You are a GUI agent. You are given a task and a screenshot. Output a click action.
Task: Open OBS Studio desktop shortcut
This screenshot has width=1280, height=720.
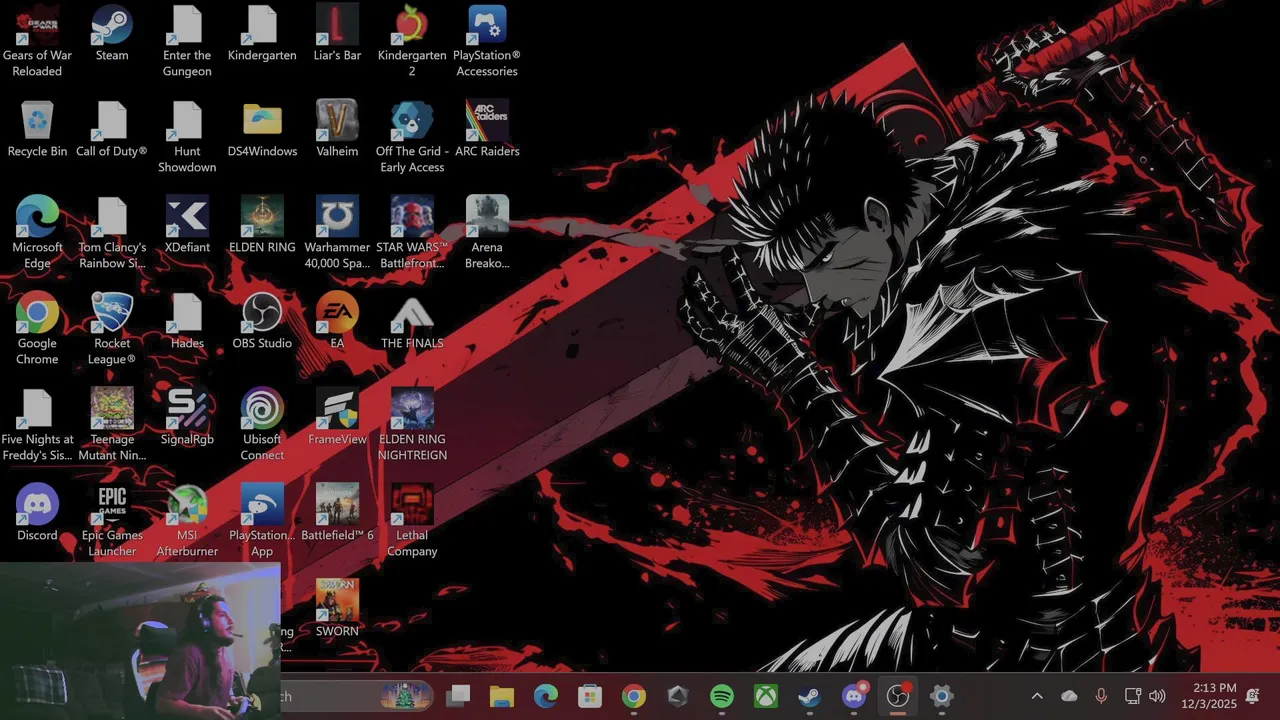[262, 322]
